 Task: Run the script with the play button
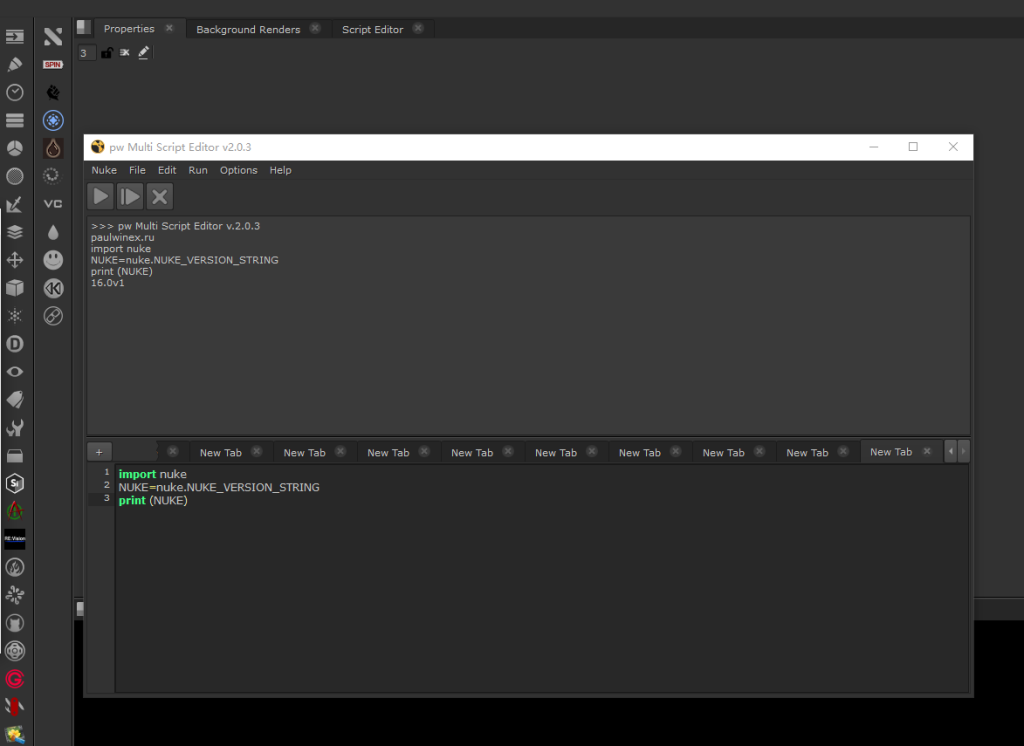pyautogui.click(x=101, y=196)
